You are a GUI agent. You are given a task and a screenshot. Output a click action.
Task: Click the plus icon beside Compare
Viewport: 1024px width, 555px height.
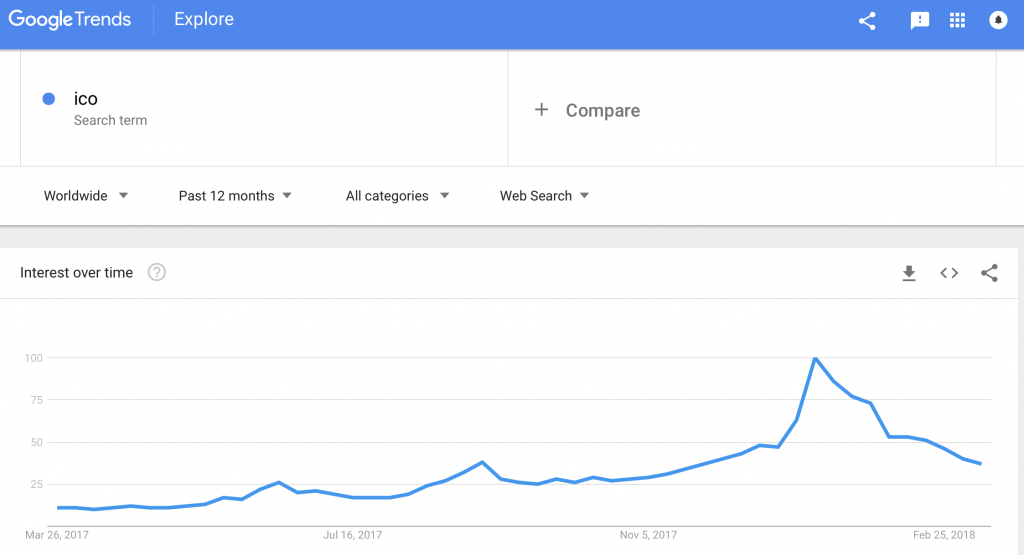tap(541, 110)
